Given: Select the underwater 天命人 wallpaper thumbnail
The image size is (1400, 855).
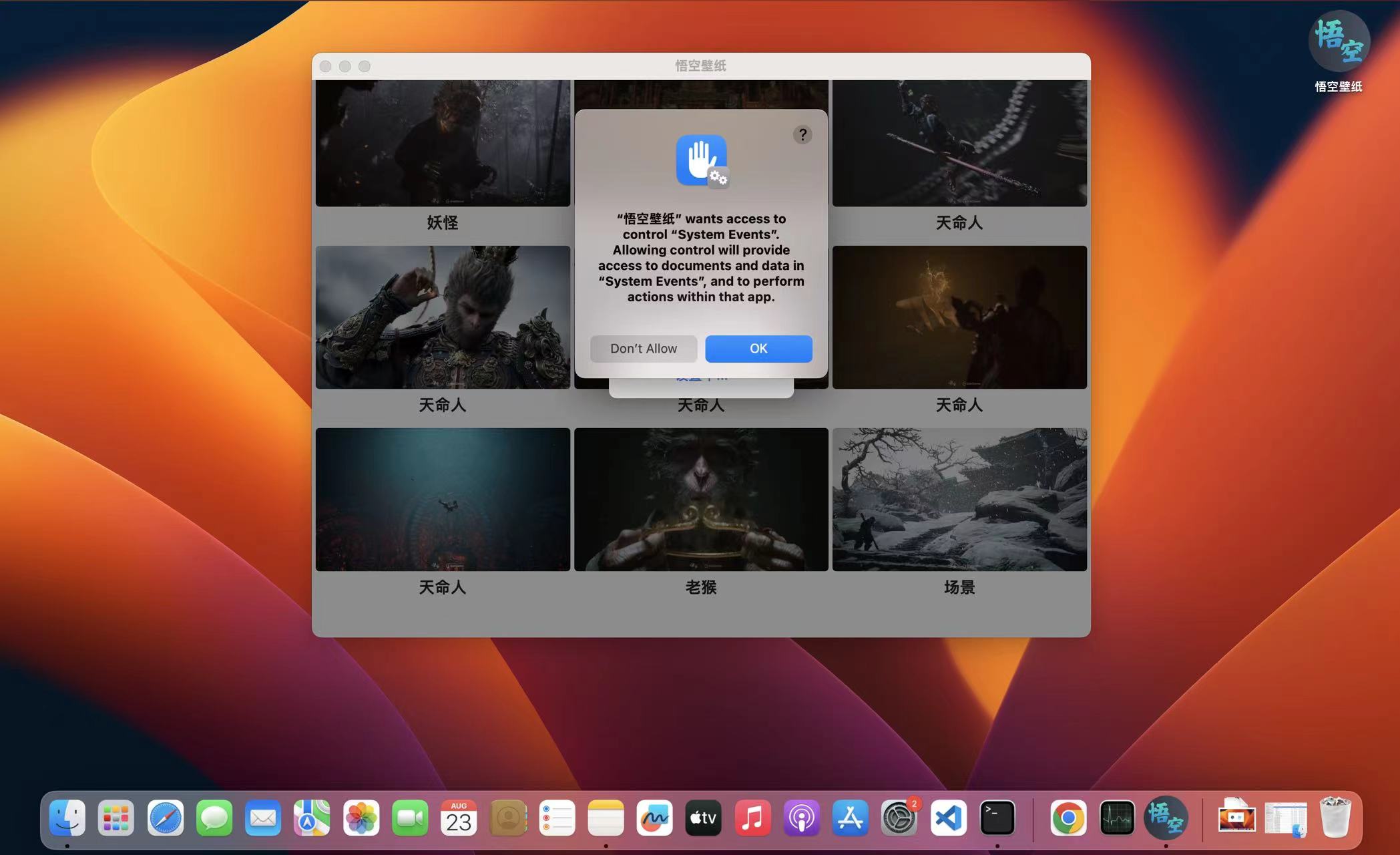Looking at the screenshot, I should [x=443, y=500].
